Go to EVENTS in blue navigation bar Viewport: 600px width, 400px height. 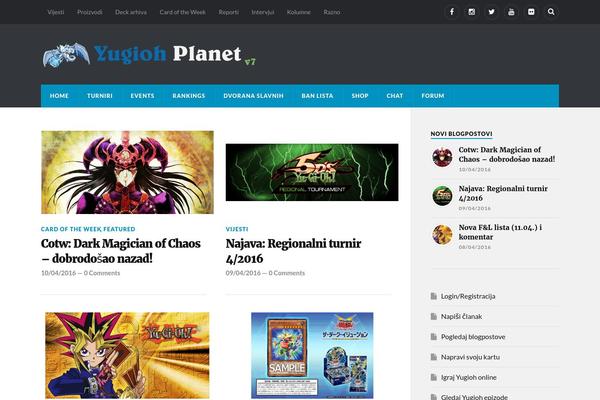pyautogui.click(x=142, y=96)
